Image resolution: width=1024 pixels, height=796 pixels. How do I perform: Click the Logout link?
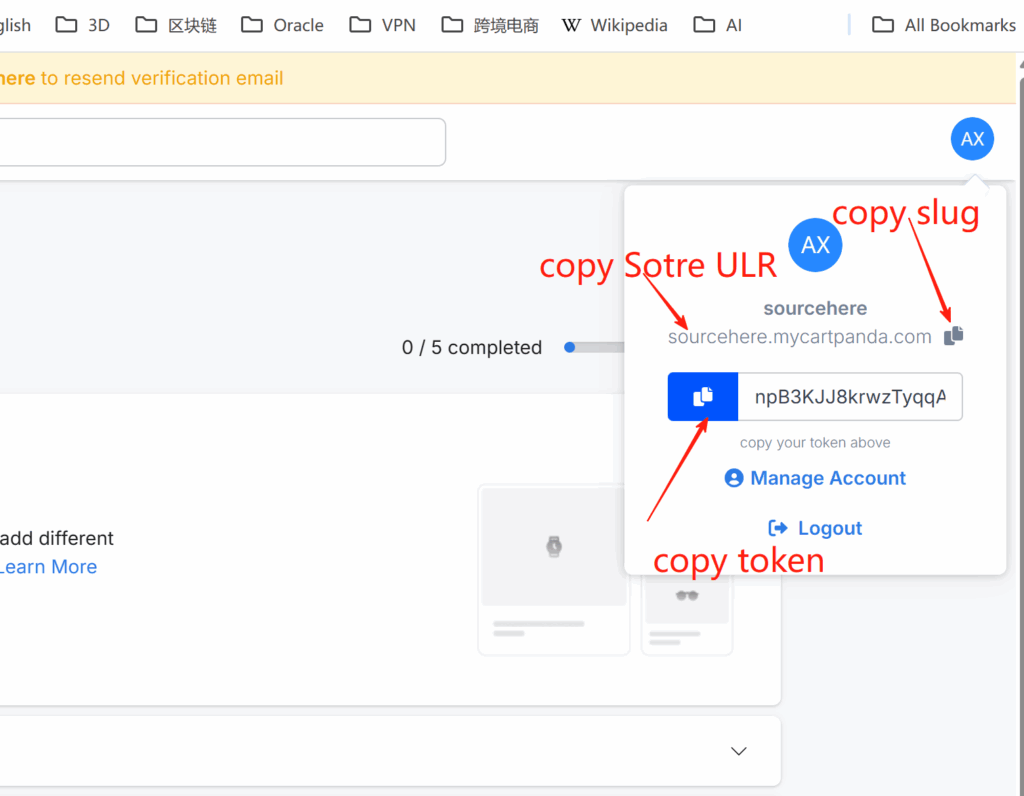pos(815,528)
